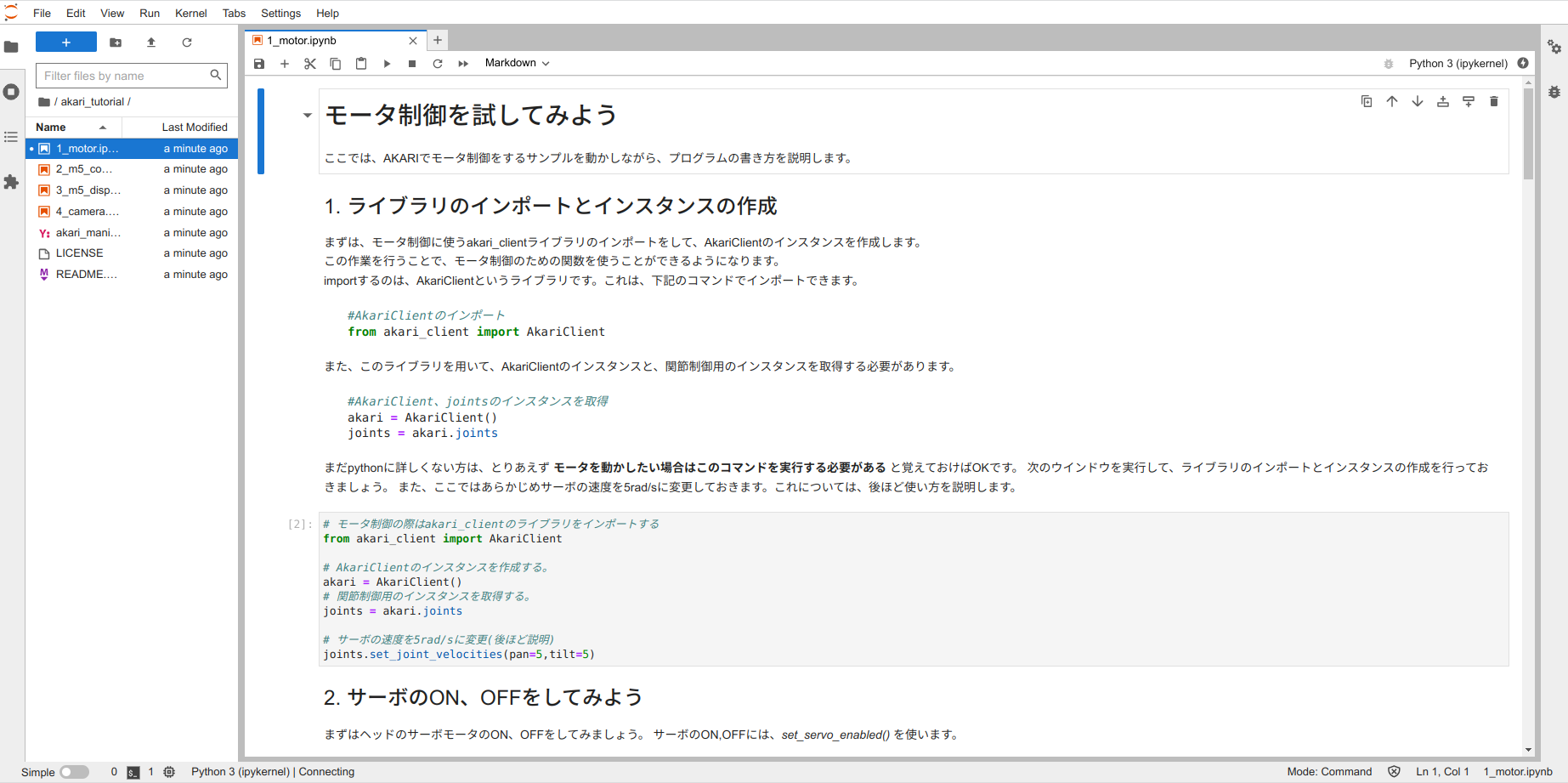Save the notebook with the floppy disk icon

pyautogui.click(x=259, y=64)
